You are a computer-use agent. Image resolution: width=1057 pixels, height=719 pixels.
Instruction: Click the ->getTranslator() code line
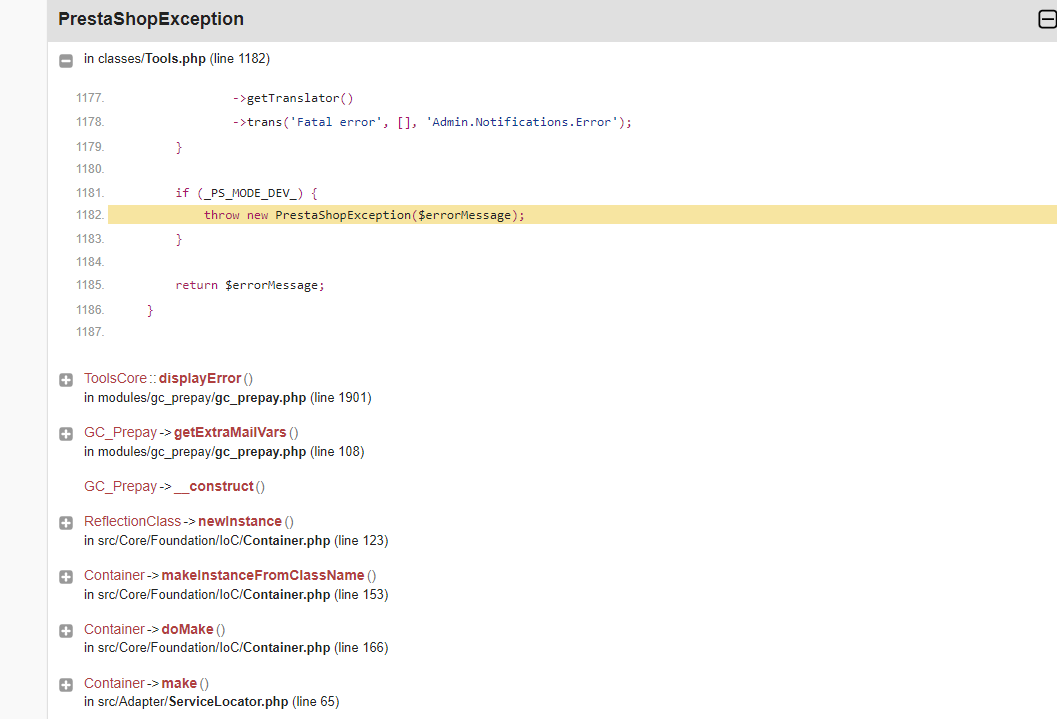293,98
